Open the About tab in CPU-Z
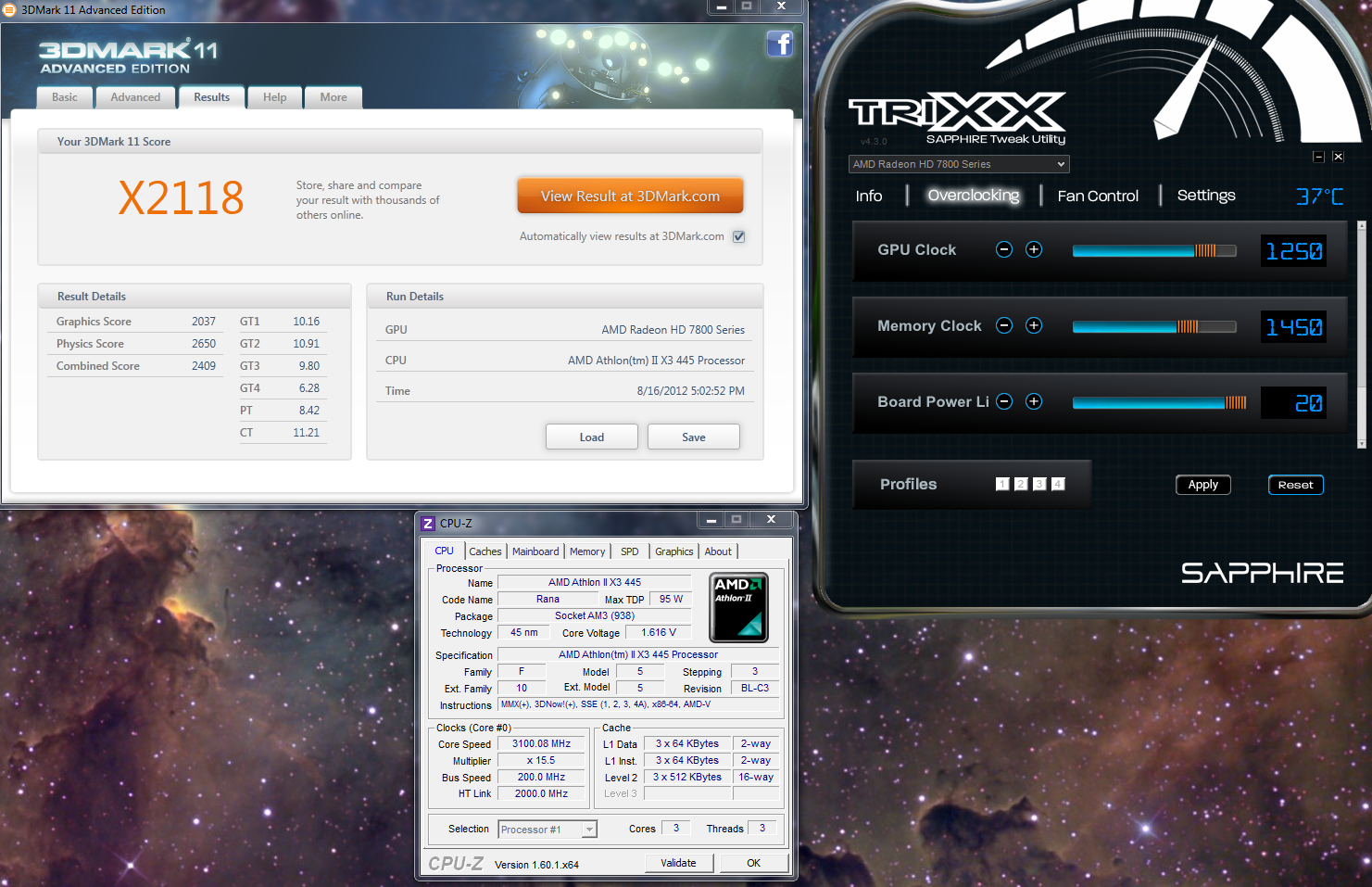Screen dimensions: 1372x887 pyautogui.click(x=718, y=551)
